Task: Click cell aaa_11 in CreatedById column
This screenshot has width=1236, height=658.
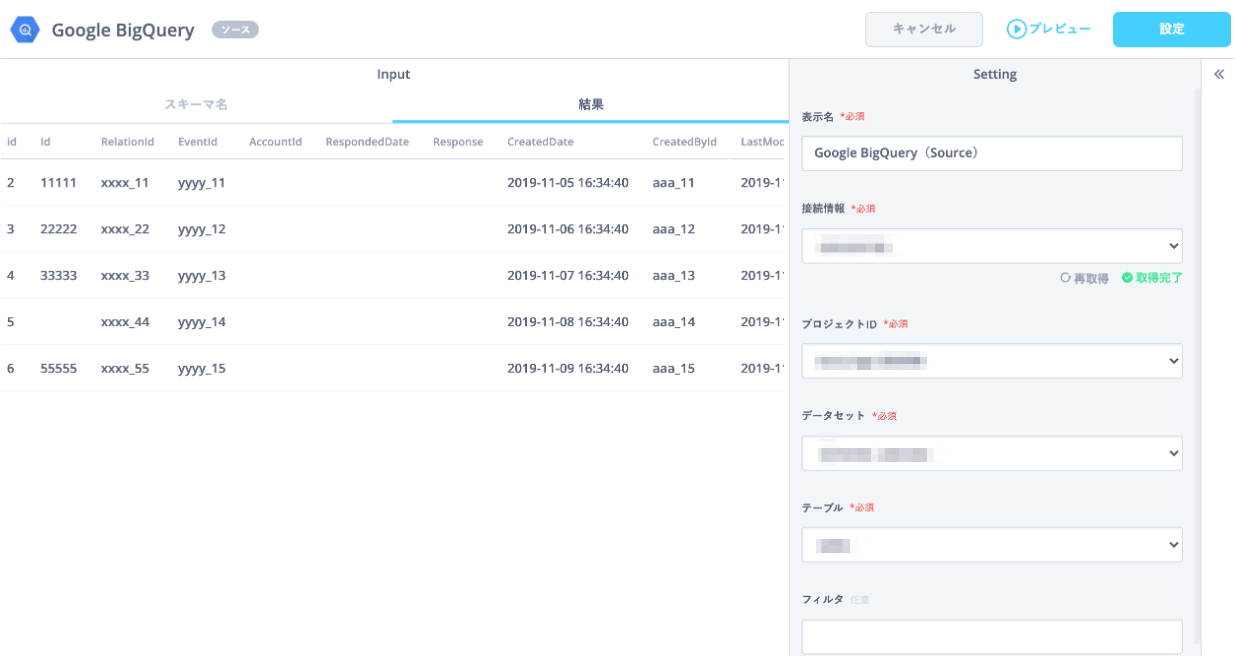Action: (x=673, y=183)
